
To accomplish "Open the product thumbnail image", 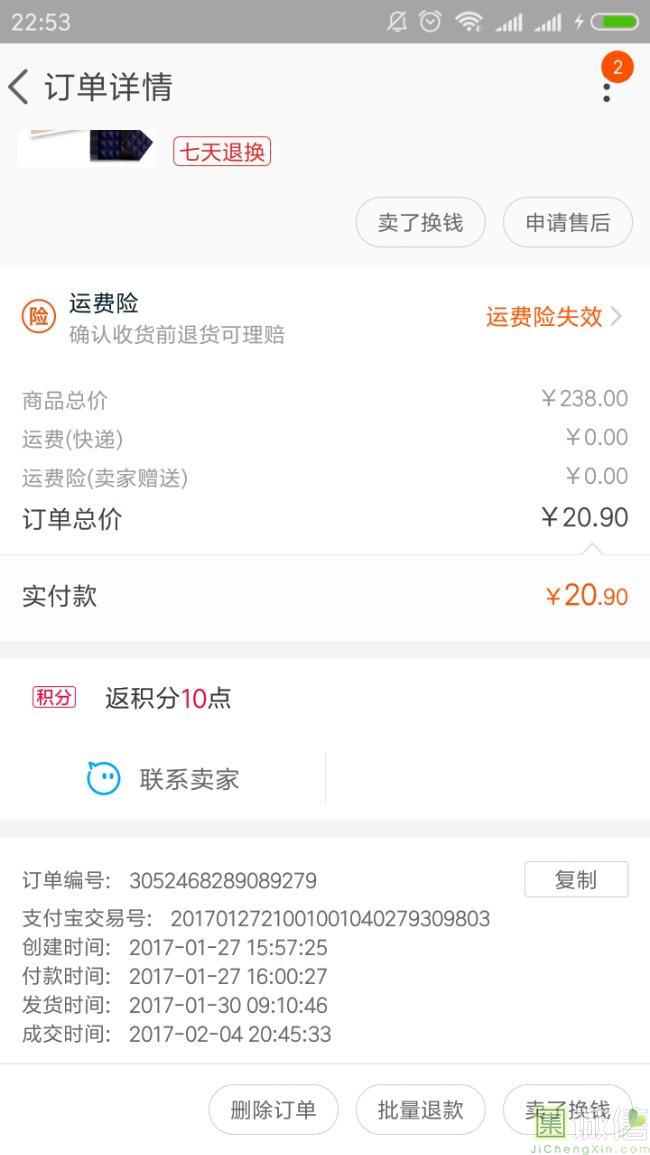I will pyautogui.click(x=86, y=146).
